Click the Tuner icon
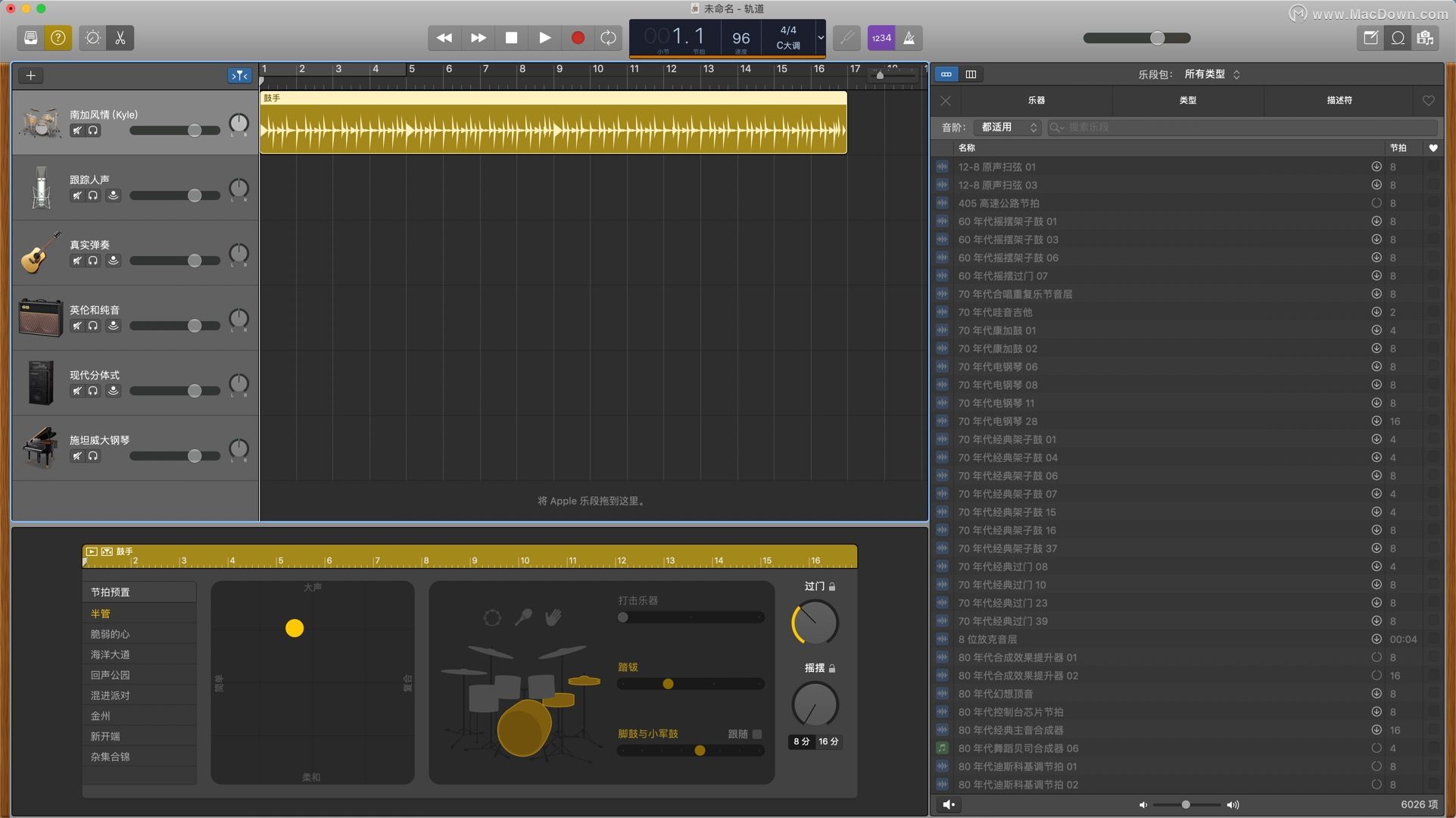 tap(846, 38)
